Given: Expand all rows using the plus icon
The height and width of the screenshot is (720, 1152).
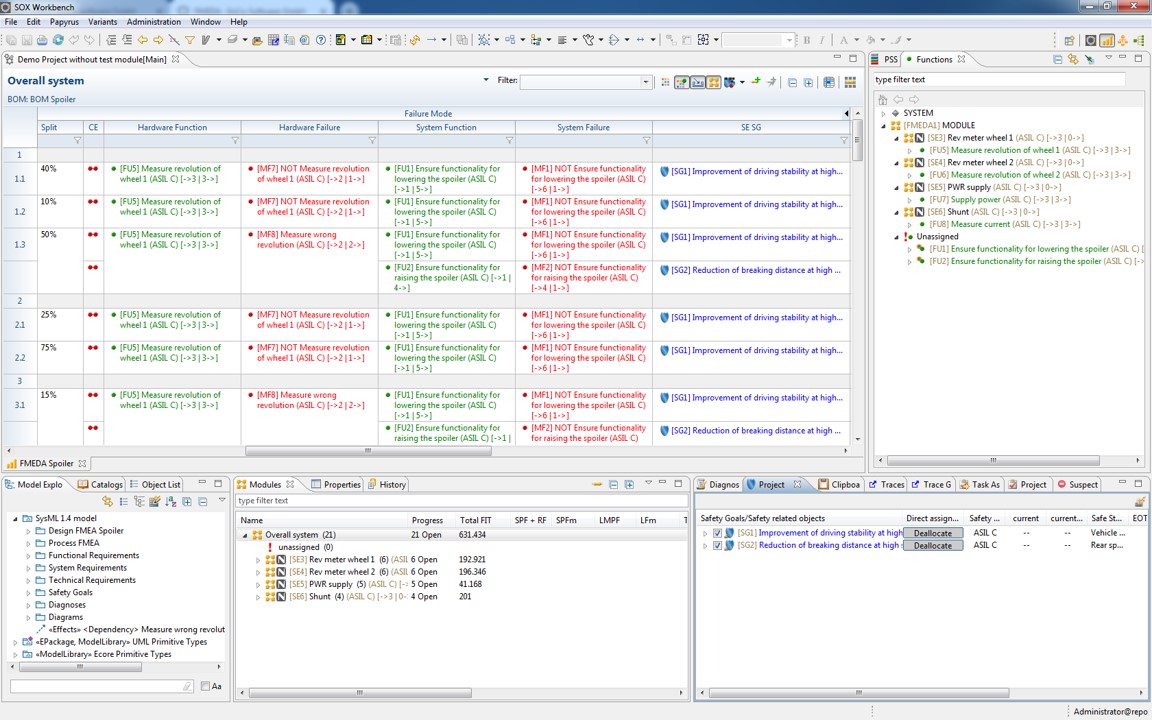Looking at the screenshot, I should click(x=808, y=82).
